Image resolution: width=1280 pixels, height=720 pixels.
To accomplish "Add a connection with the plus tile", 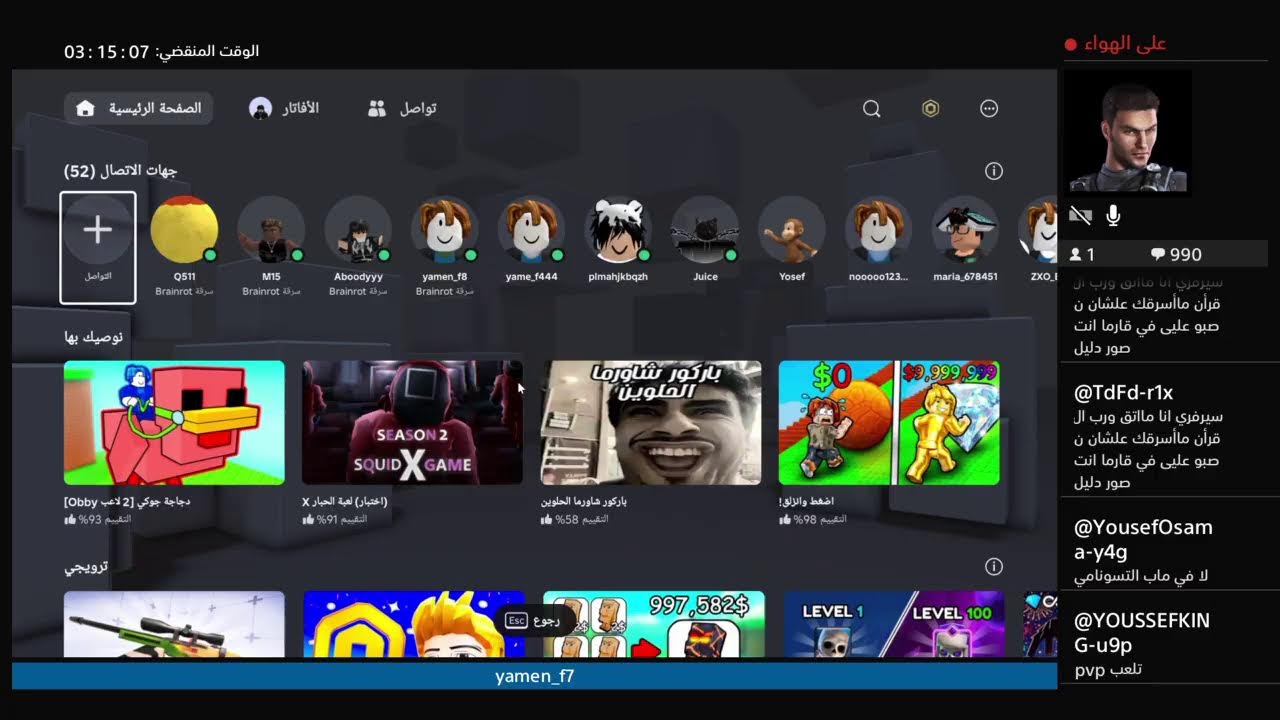I will [98, 247].
